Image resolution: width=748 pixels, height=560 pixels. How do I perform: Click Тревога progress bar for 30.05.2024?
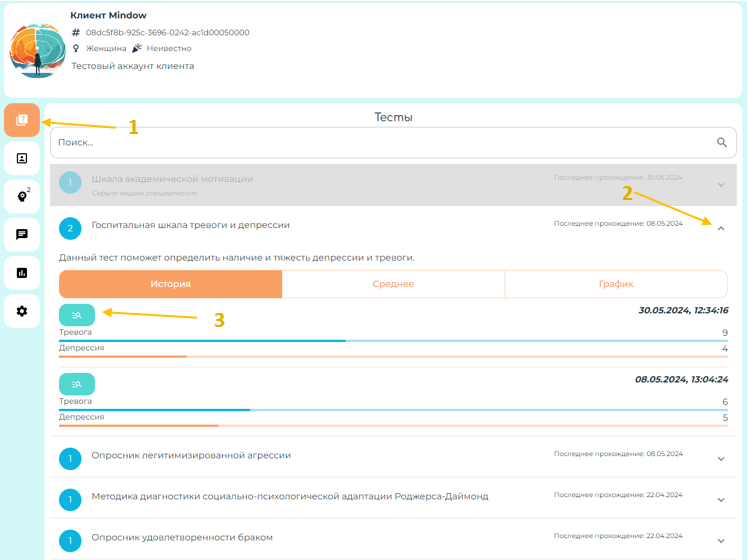(x=393, y=341)
